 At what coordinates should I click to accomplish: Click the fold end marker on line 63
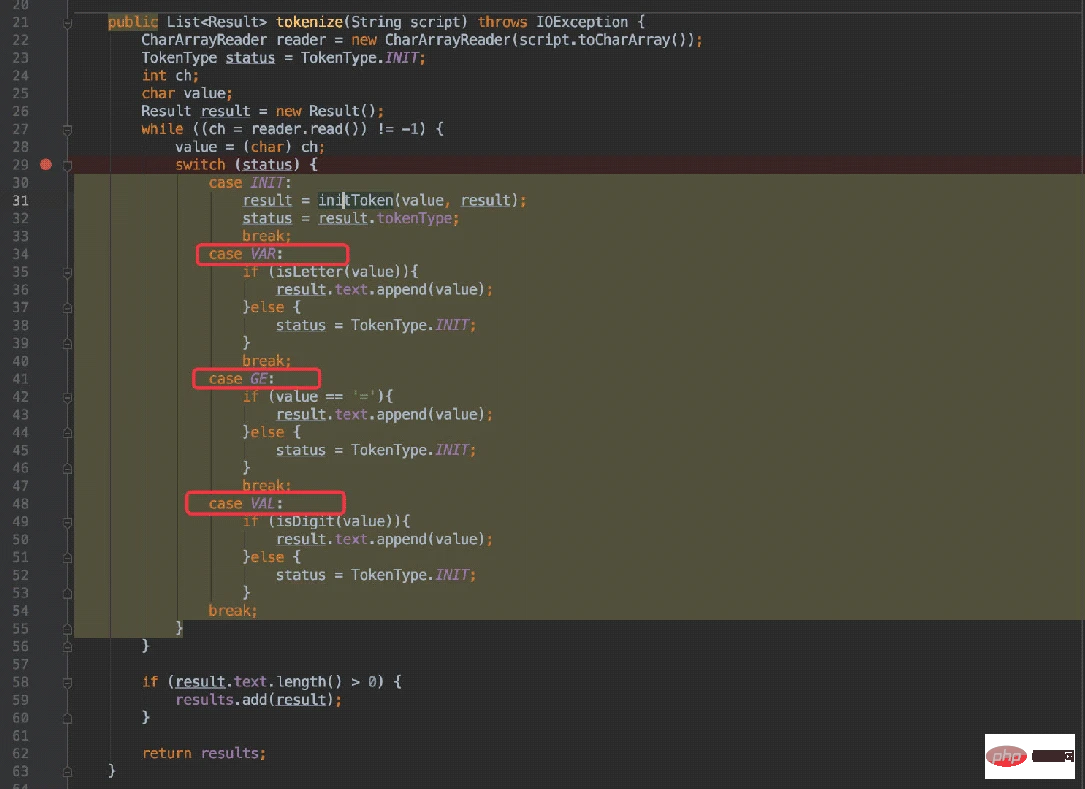[x=66, y=771]
